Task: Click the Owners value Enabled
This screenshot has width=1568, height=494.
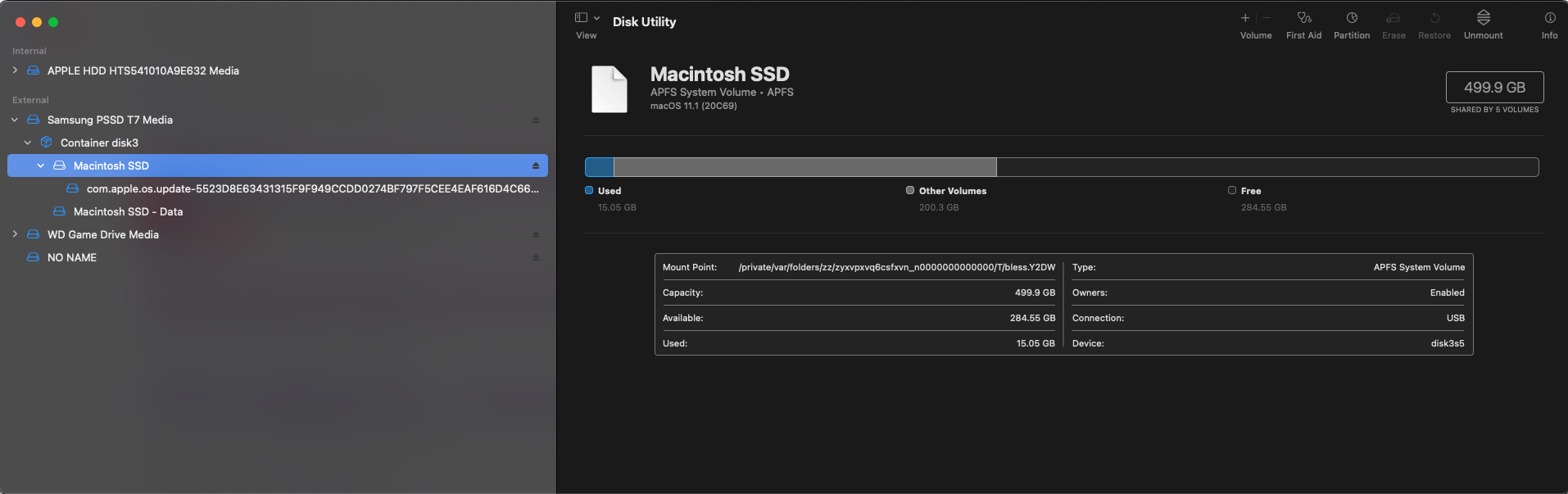Action: pyautogui.click(x=1448, y=292)
